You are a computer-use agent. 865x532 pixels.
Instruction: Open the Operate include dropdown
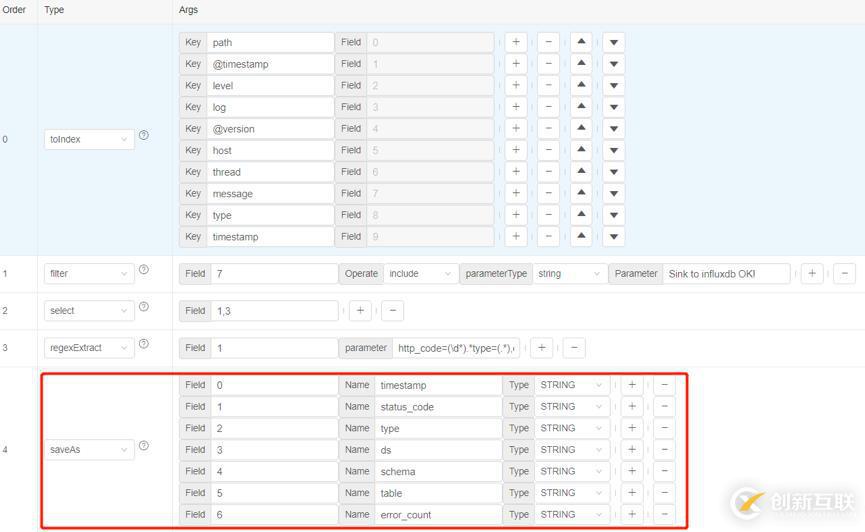click(x=420, y=273)
